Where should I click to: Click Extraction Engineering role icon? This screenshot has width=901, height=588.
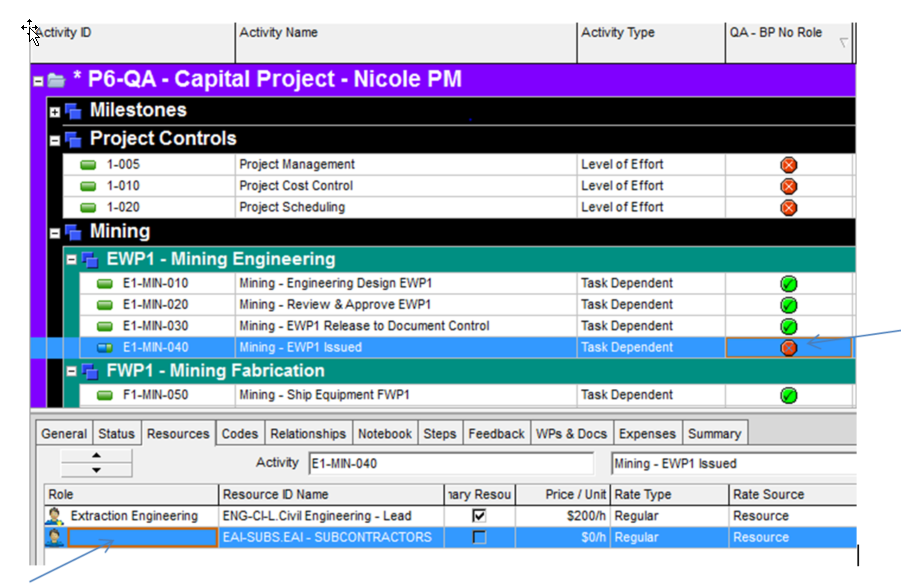click(x=54, y=516)
